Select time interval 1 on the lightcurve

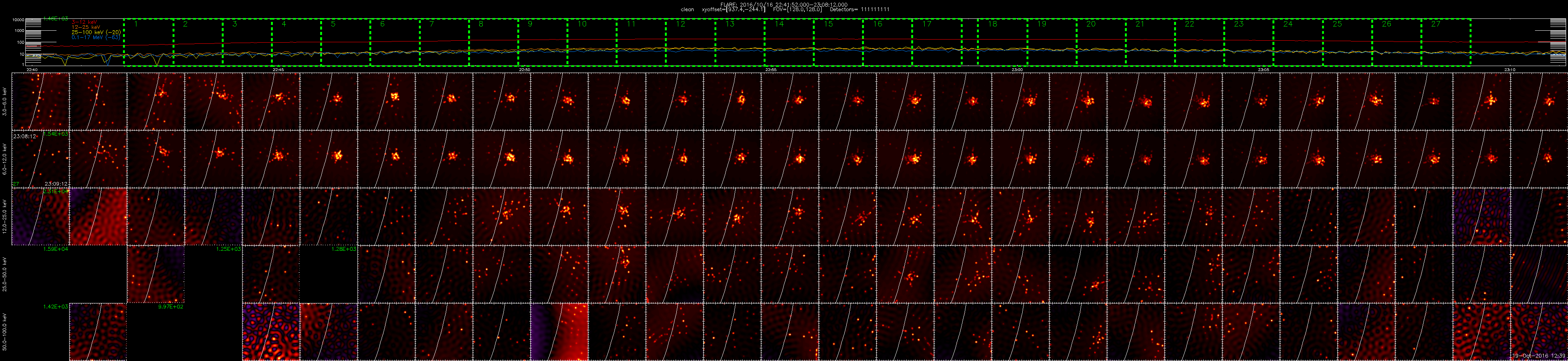pos(148,42)
